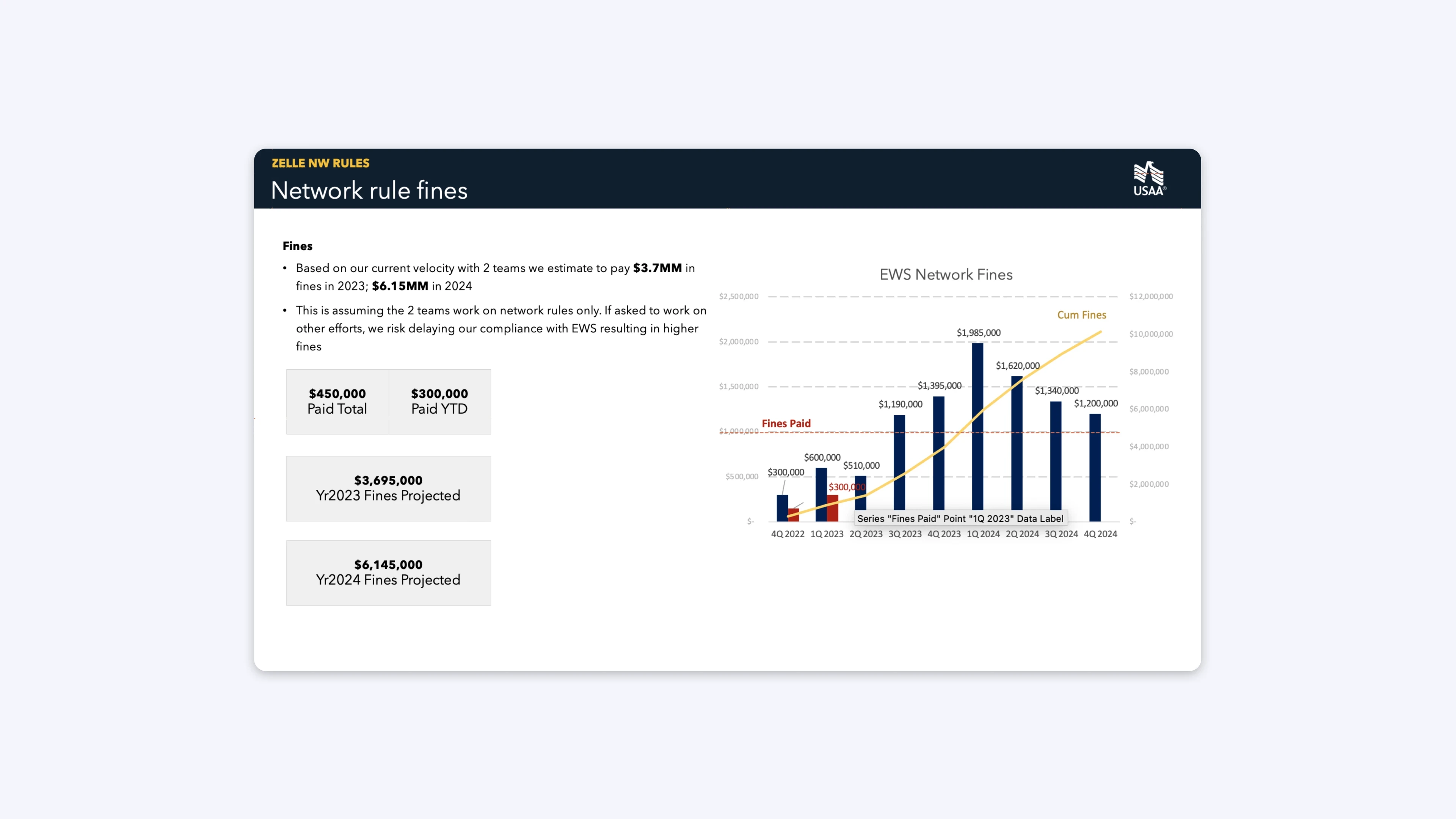Select the $1,620,000 data label
The image size is (1456, 819).
[1017, 366]
